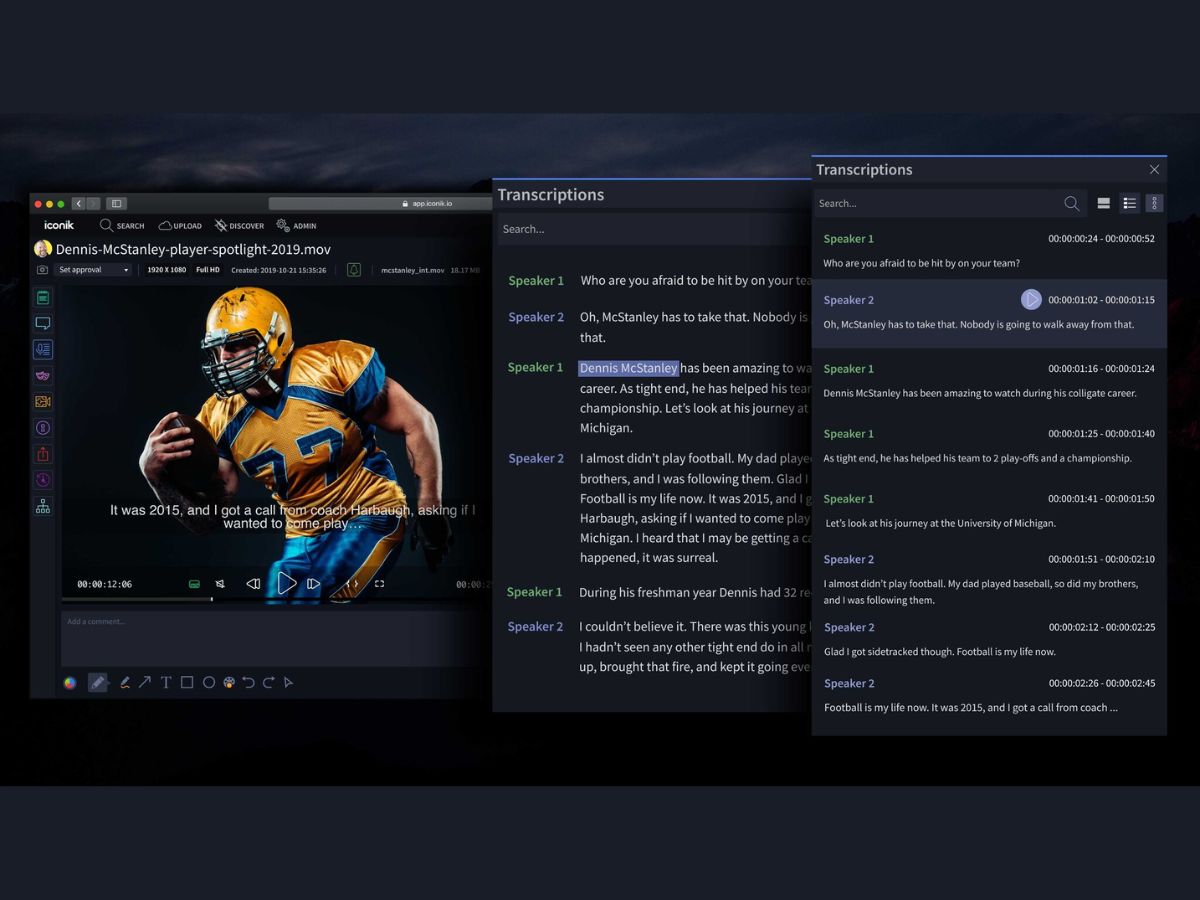
Task: Play the Dennis McStanley video
Action: point(286,583)
